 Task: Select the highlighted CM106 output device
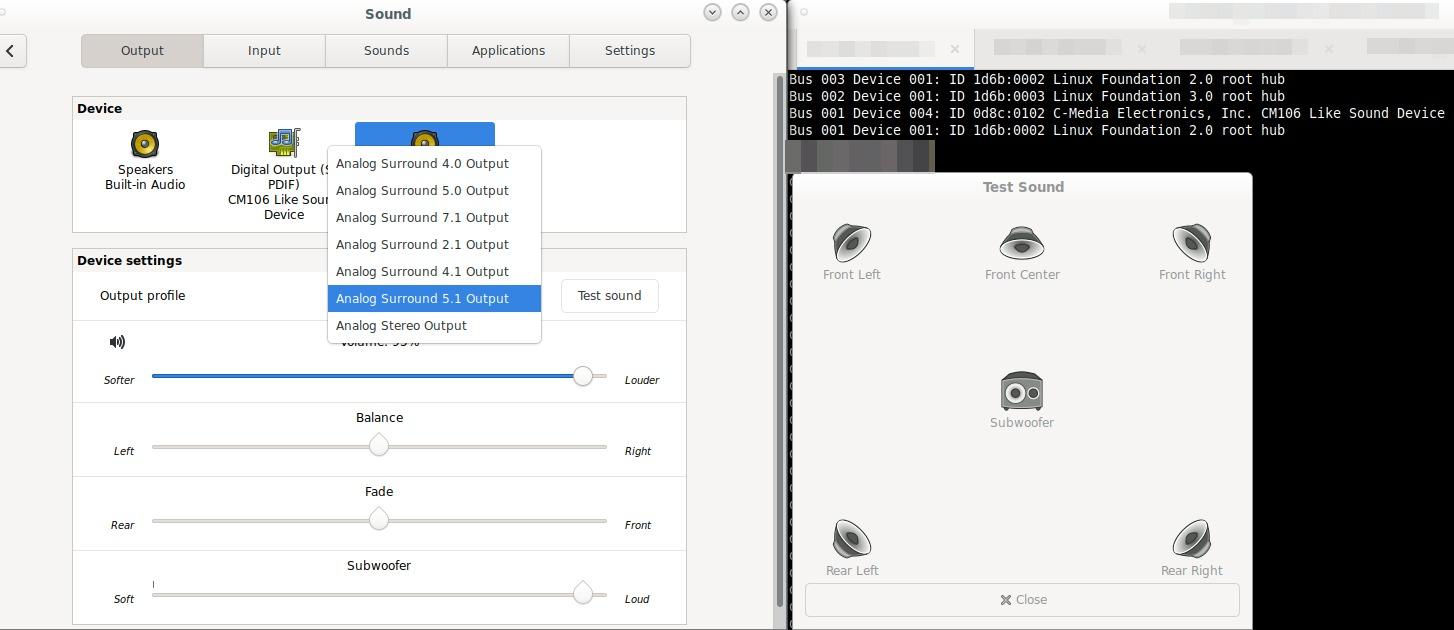(424, 134)
